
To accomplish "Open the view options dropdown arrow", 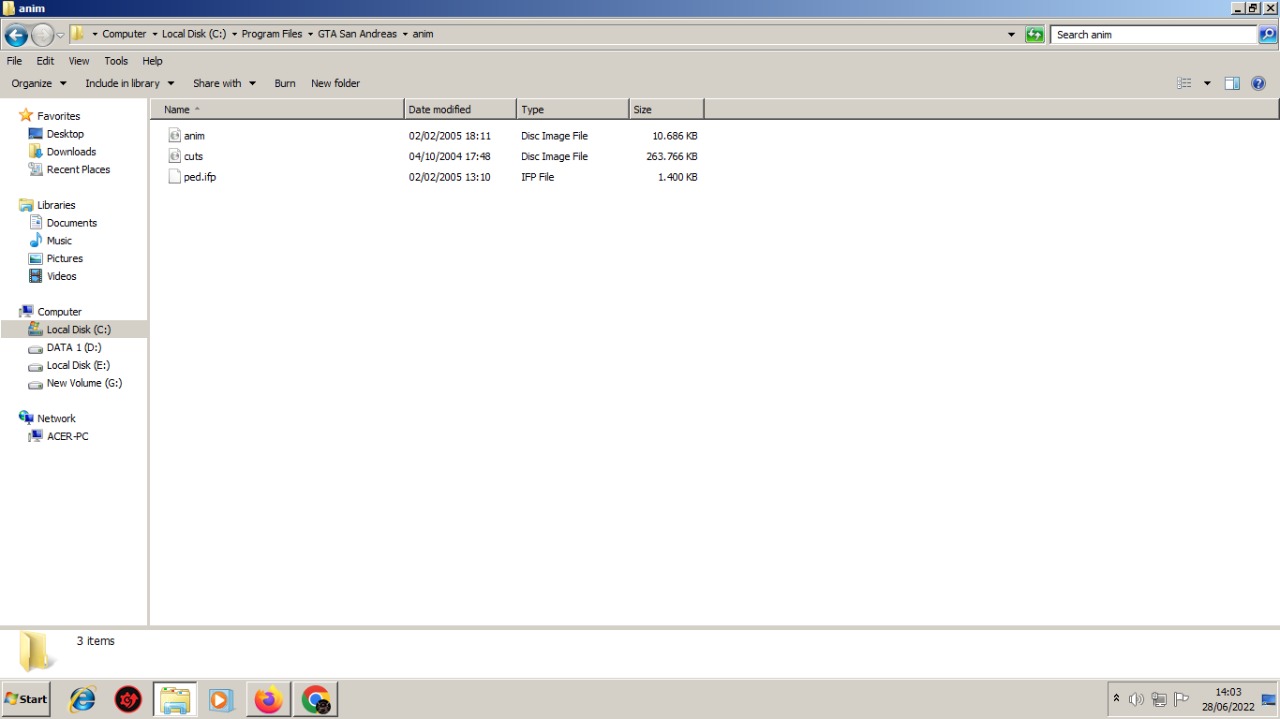I will click(1207, 84).
